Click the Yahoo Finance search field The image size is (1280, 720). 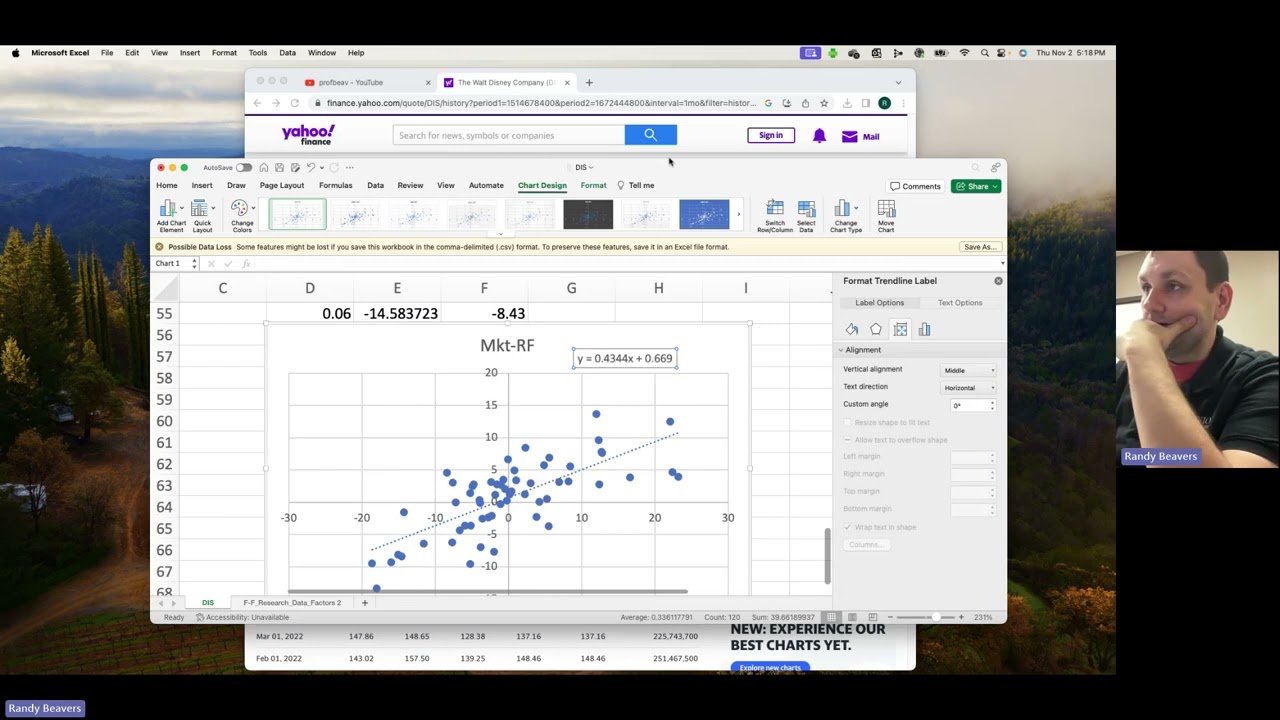point(509,135)
